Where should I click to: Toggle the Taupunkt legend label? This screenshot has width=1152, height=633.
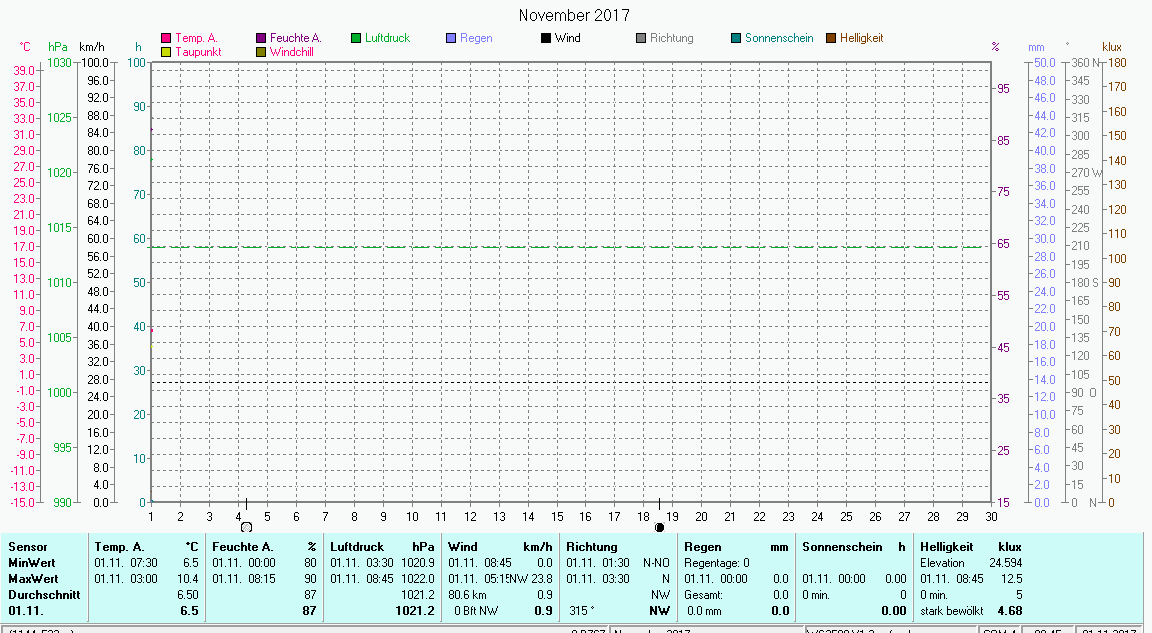tap(198, 52)
